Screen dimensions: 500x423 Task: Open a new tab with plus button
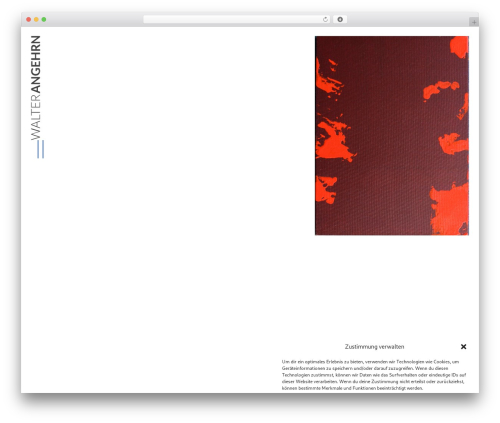(474, 22)
